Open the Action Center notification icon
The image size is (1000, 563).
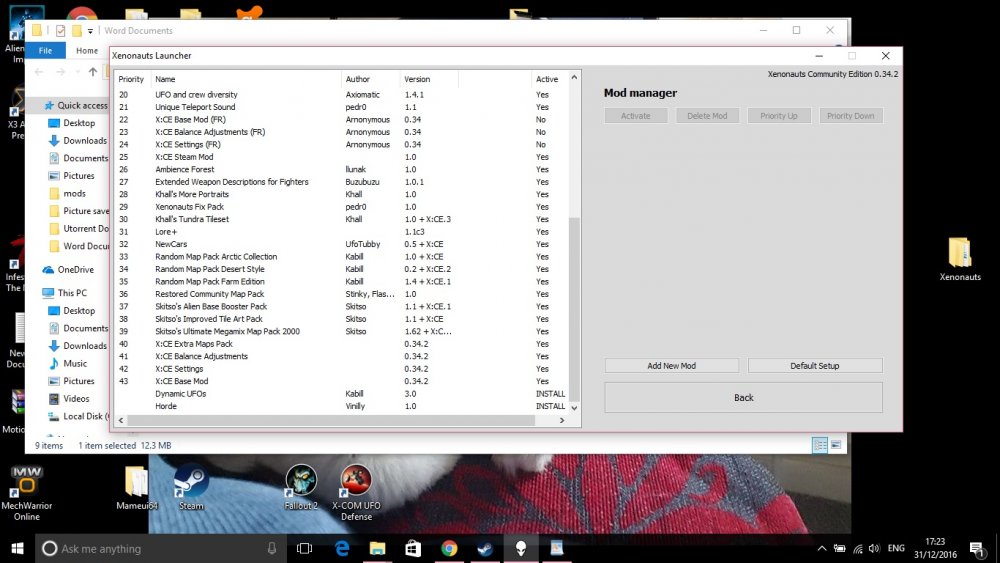coord(976,548)
